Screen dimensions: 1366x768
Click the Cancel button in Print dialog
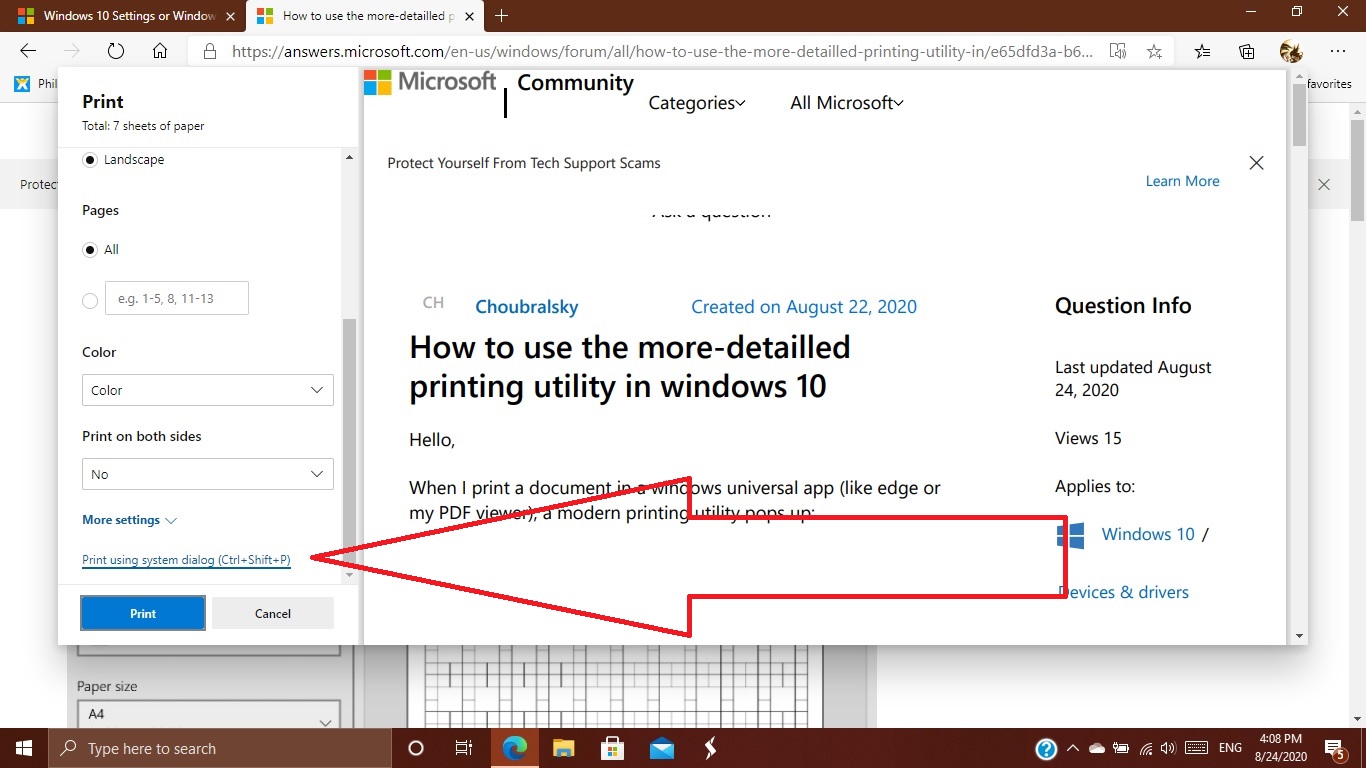coord(273,614)
